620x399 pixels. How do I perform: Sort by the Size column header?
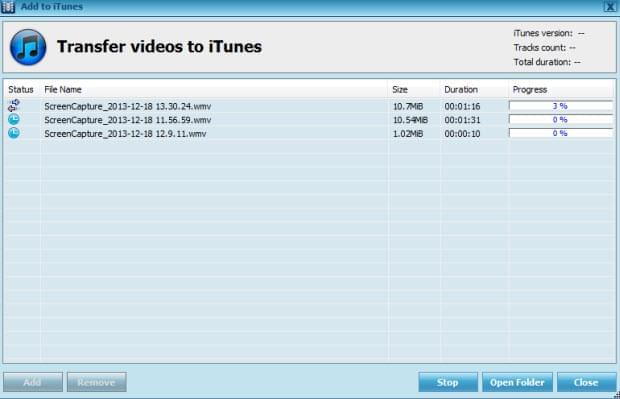[400, 90]
